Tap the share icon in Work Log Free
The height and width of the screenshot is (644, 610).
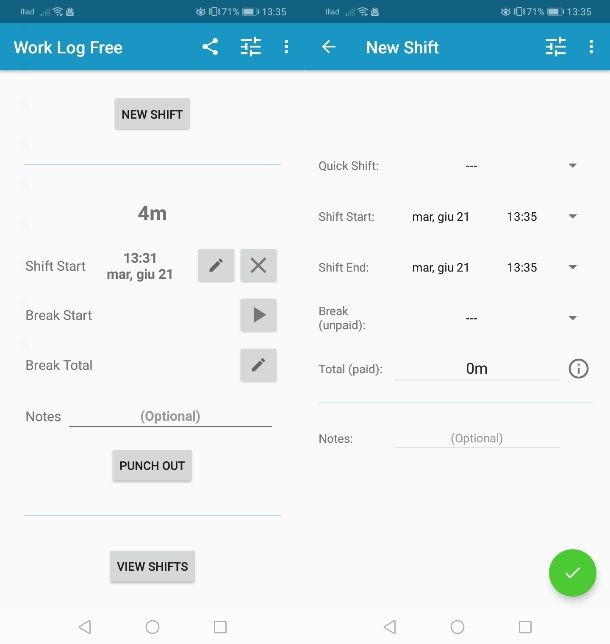coord(210,47)
